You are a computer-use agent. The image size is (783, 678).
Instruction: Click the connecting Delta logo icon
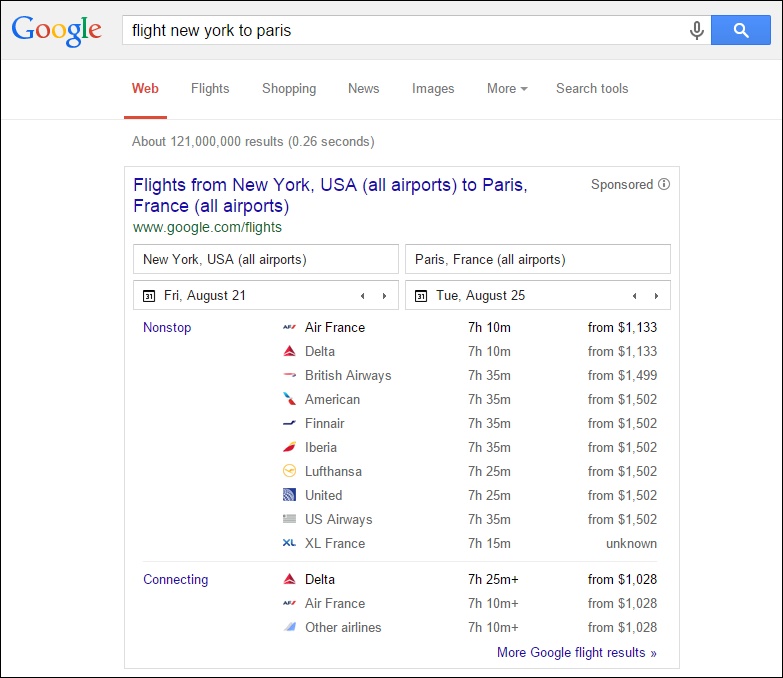289,579
